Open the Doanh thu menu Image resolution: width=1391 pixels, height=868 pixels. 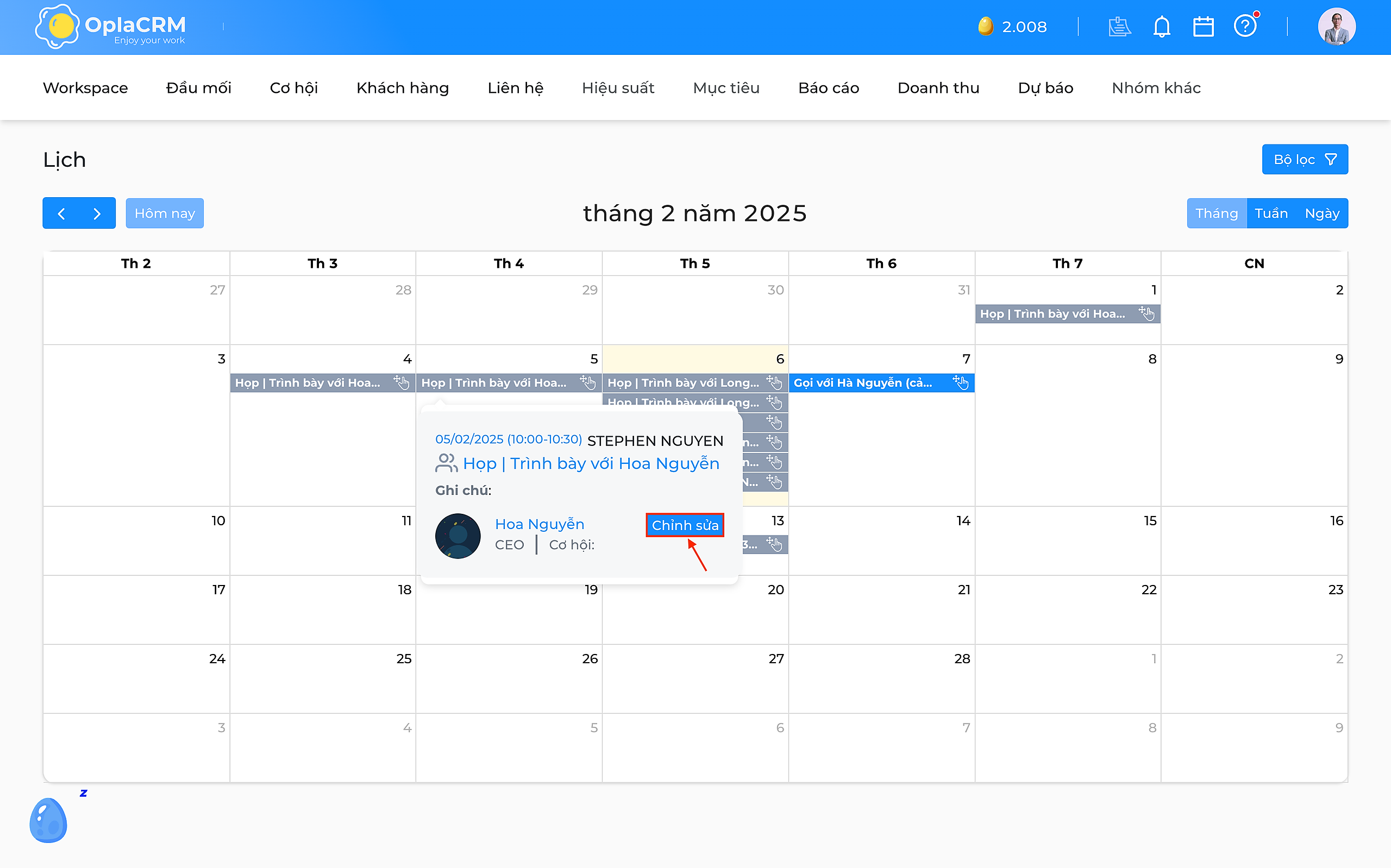point(938,88)
